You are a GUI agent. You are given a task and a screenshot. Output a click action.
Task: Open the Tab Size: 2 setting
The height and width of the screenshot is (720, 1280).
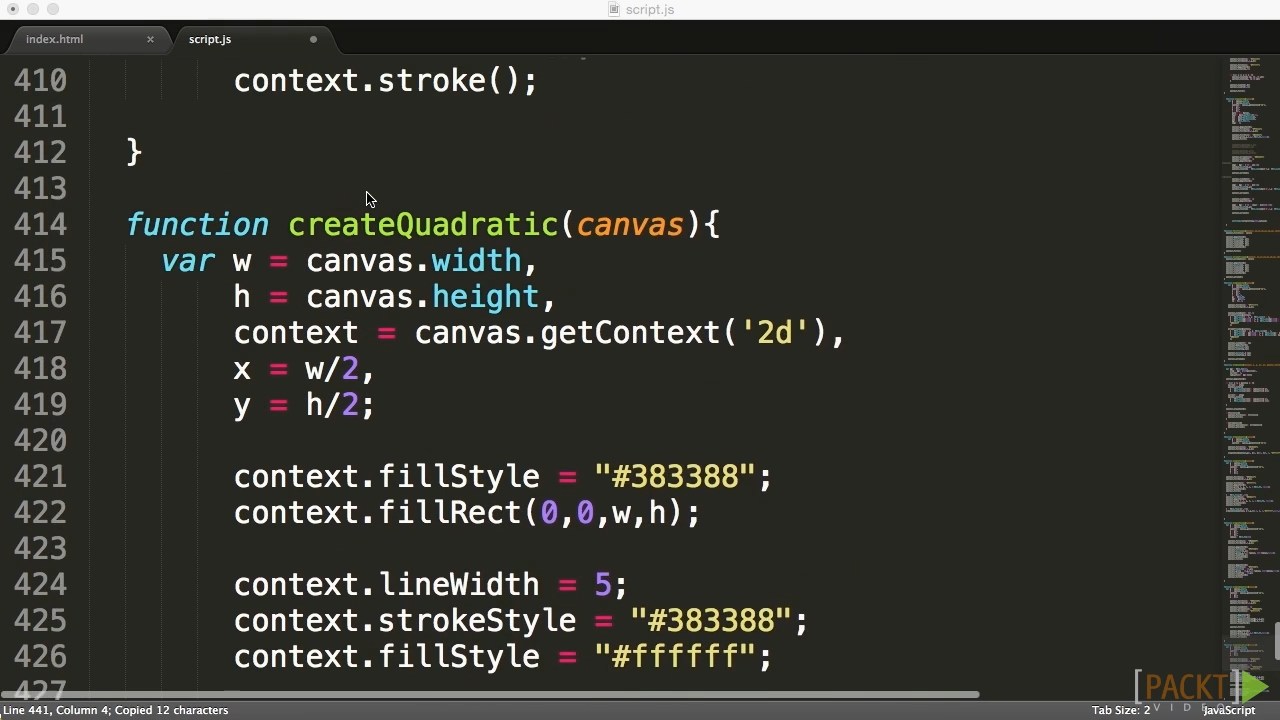click(x=1121, y=710)
